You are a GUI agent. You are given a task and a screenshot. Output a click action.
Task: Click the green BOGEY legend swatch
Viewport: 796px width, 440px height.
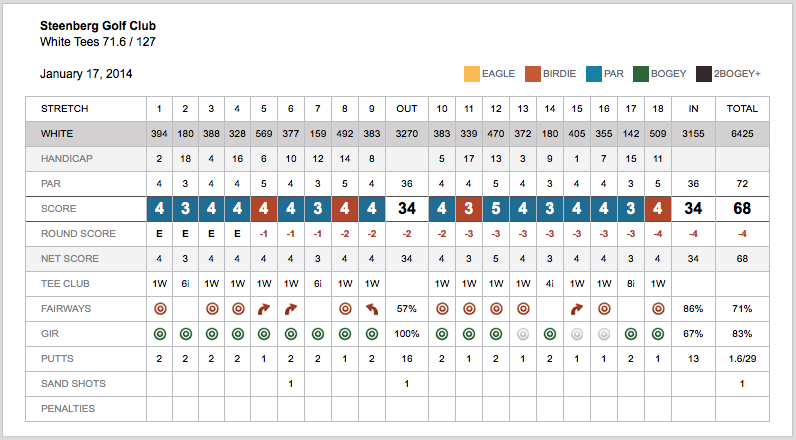point(640,73)
